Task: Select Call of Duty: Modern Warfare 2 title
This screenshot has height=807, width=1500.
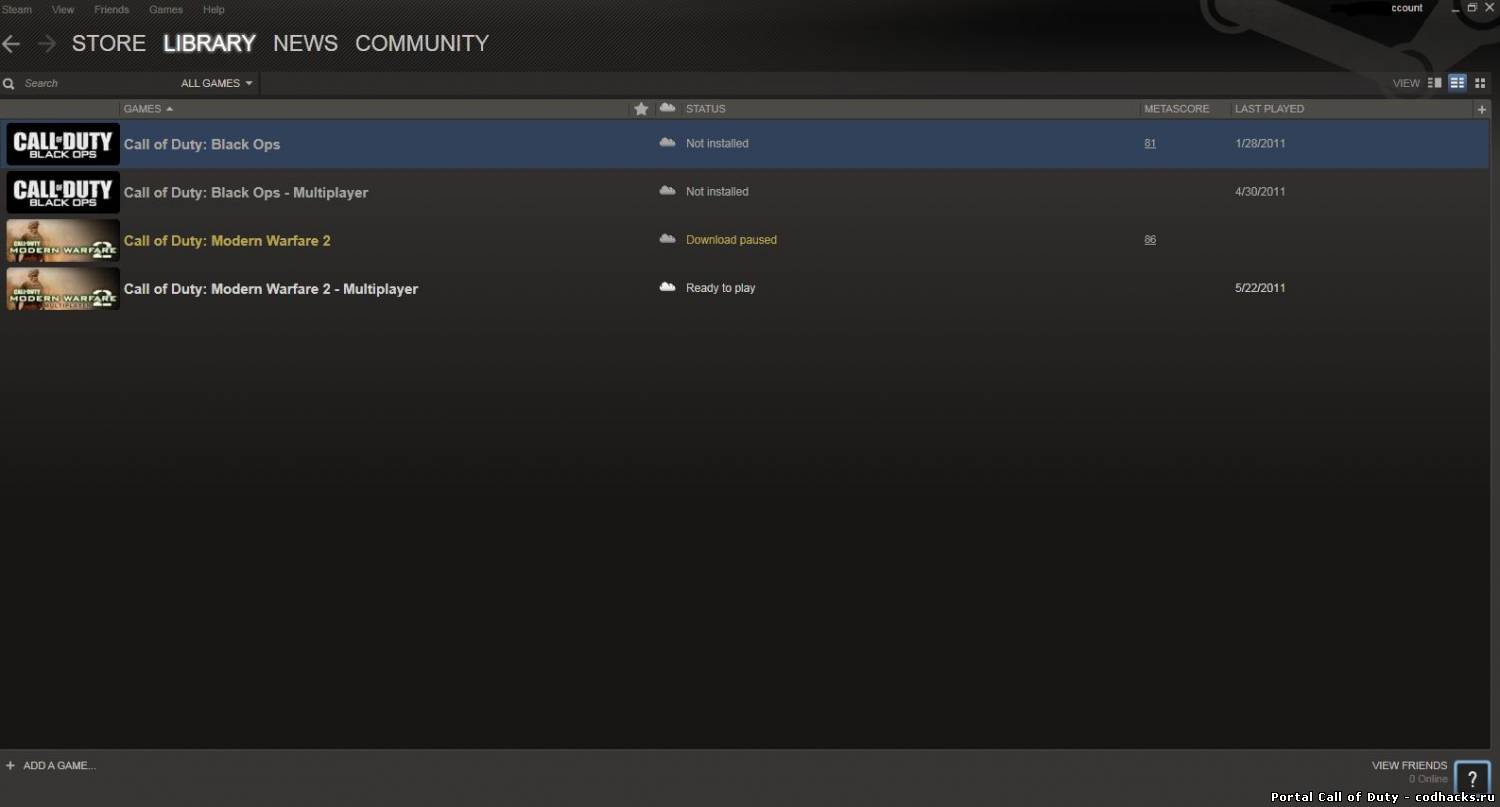Action: (227, 240)
